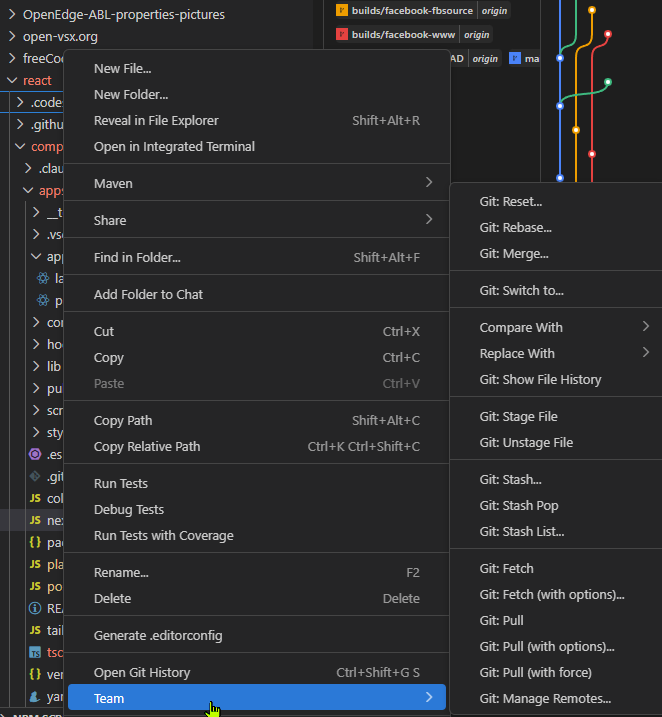
Task: Click the red commit node atop graph
Action: tap(608, 34)
